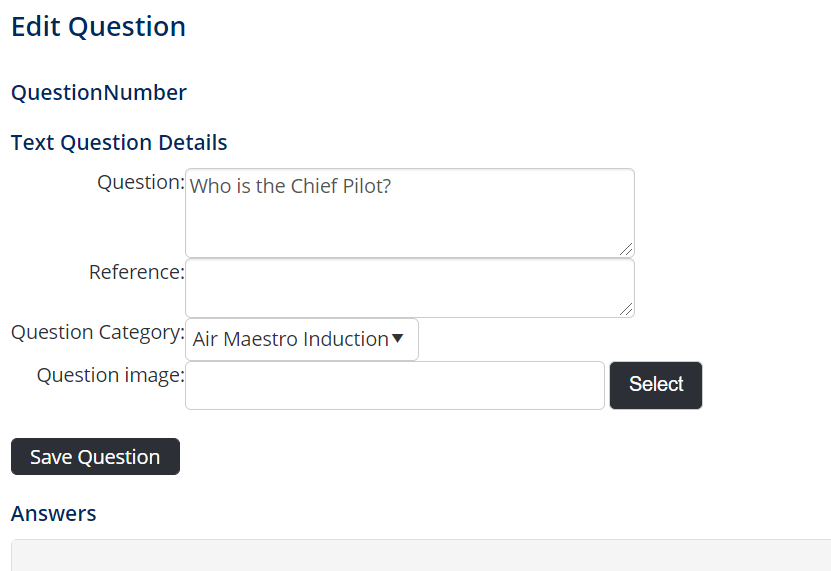Click the Question box resize handle
The height and width of the screenshot is (571, 831).
coord(626,249)
